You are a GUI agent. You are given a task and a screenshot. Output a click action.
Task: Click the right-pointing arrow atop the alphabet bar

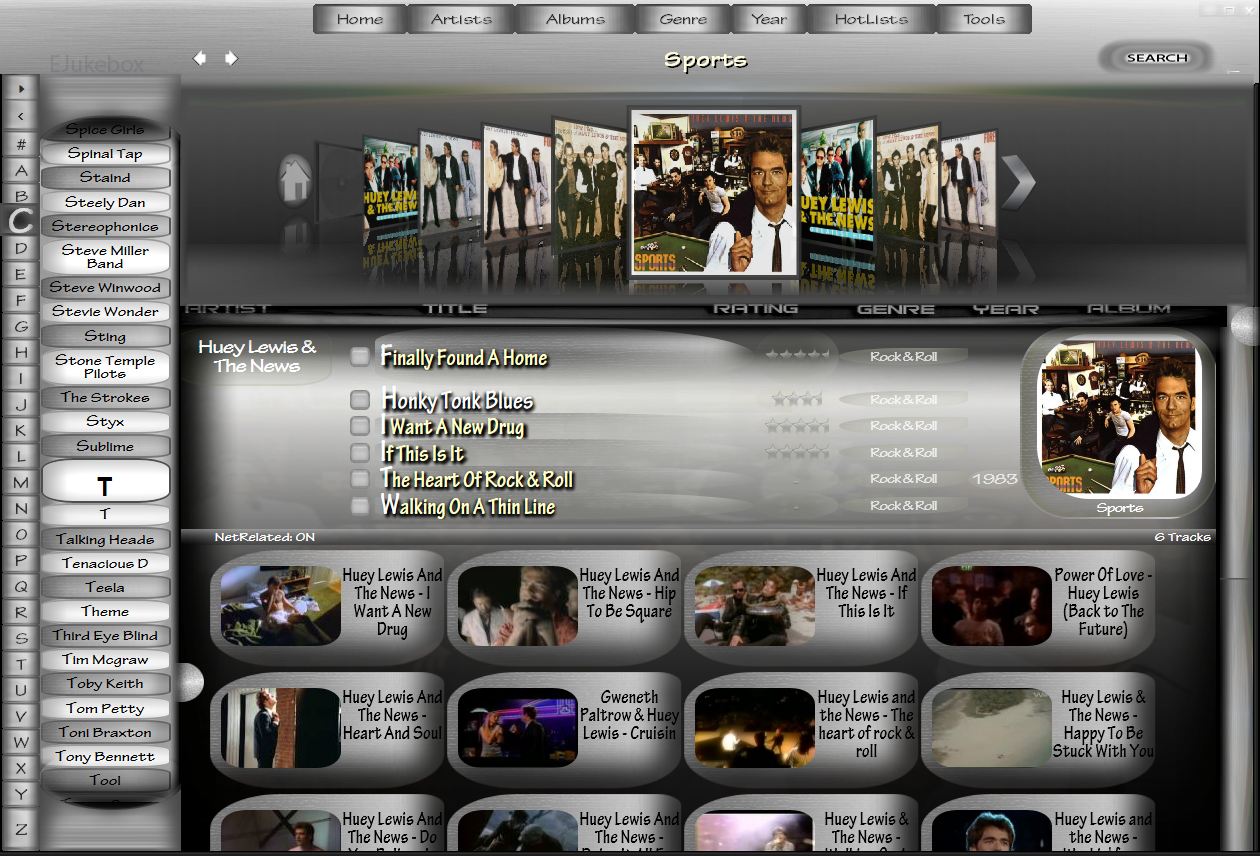[x=21, y=89]
